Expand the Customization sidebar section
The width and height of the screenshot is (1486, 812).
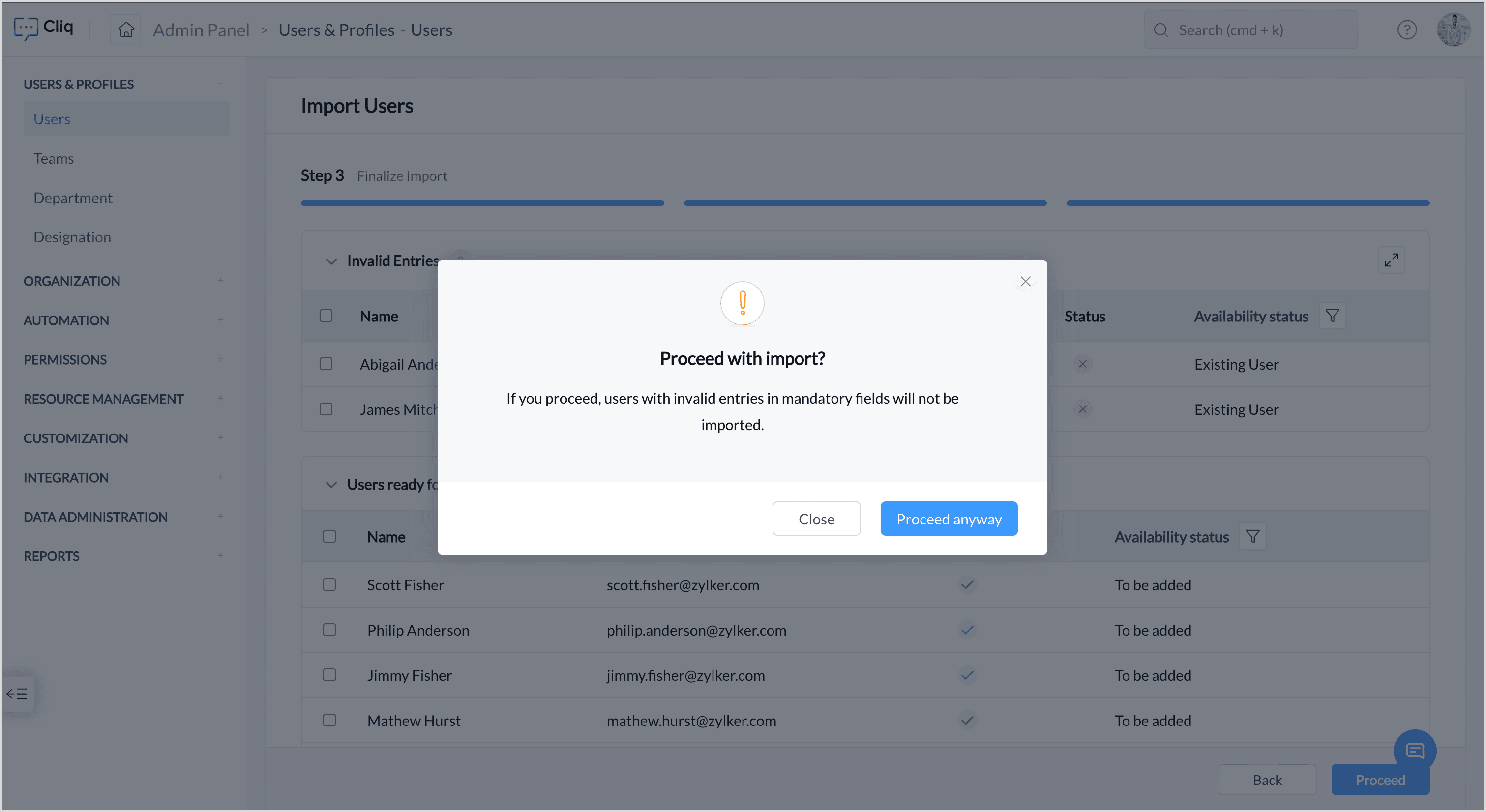point(220,438)
